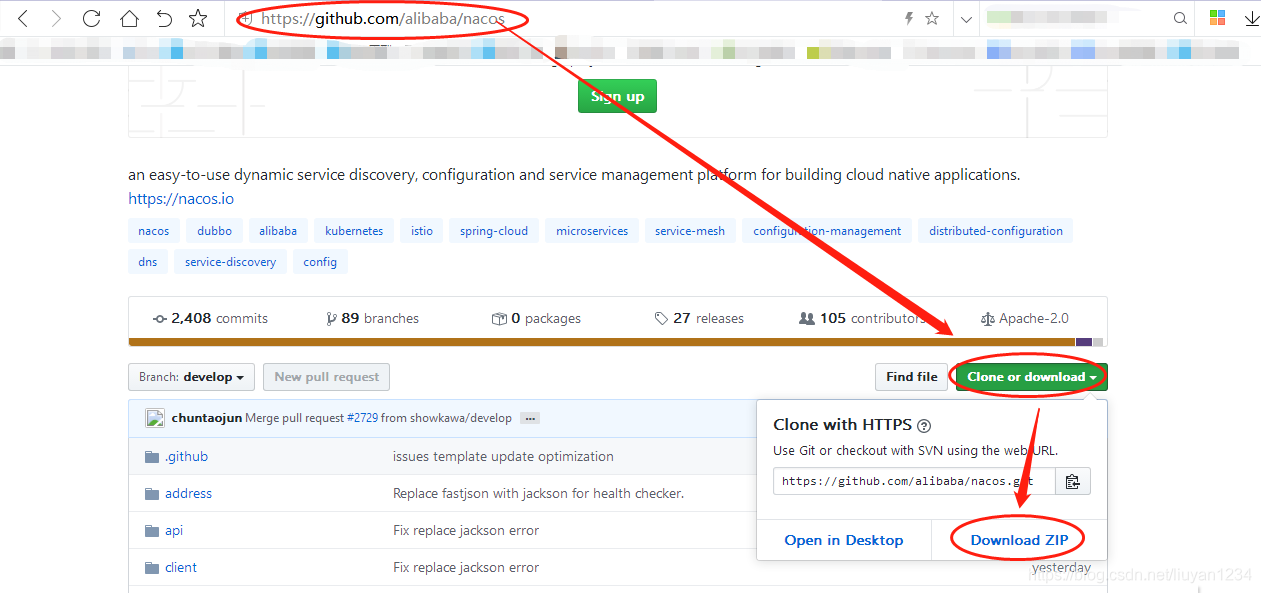
Task: Select the distributed-configuration topic tag
Action: [996, 231]
